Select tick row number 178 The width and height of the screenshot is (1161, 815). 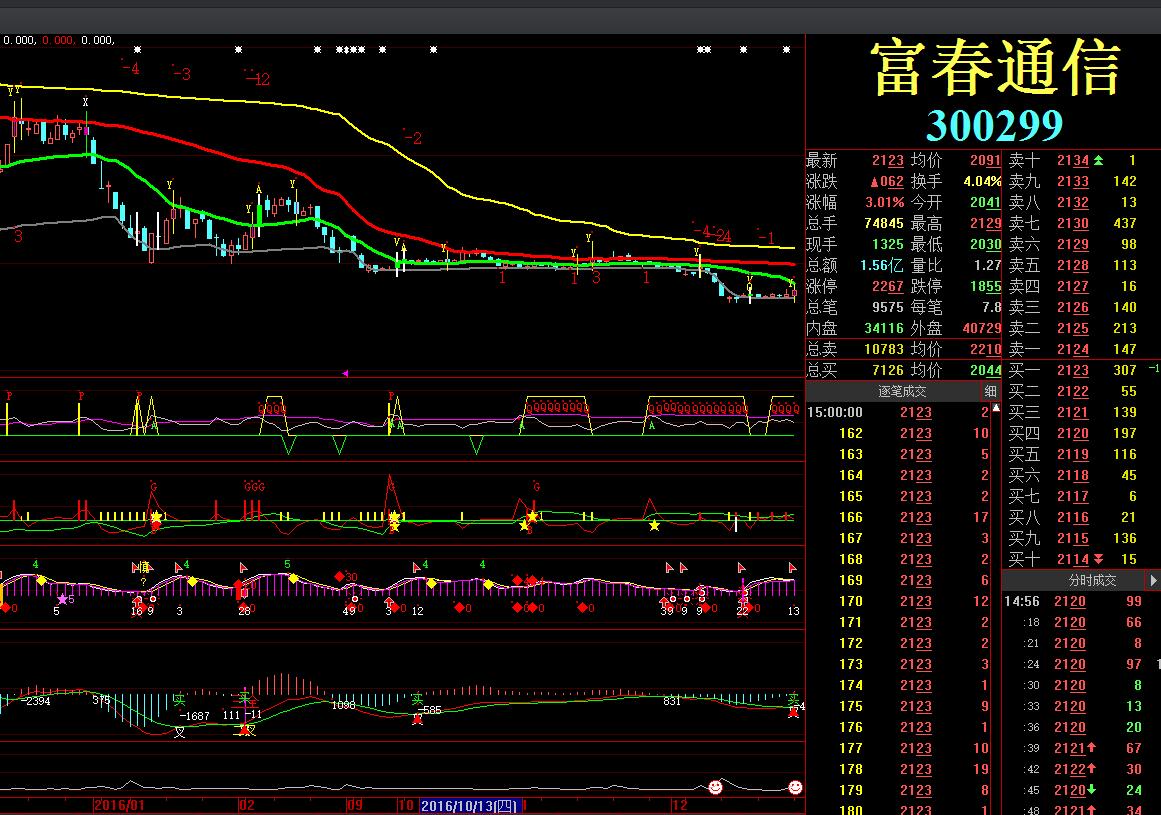pyautogui.click(x=899, y=769)
